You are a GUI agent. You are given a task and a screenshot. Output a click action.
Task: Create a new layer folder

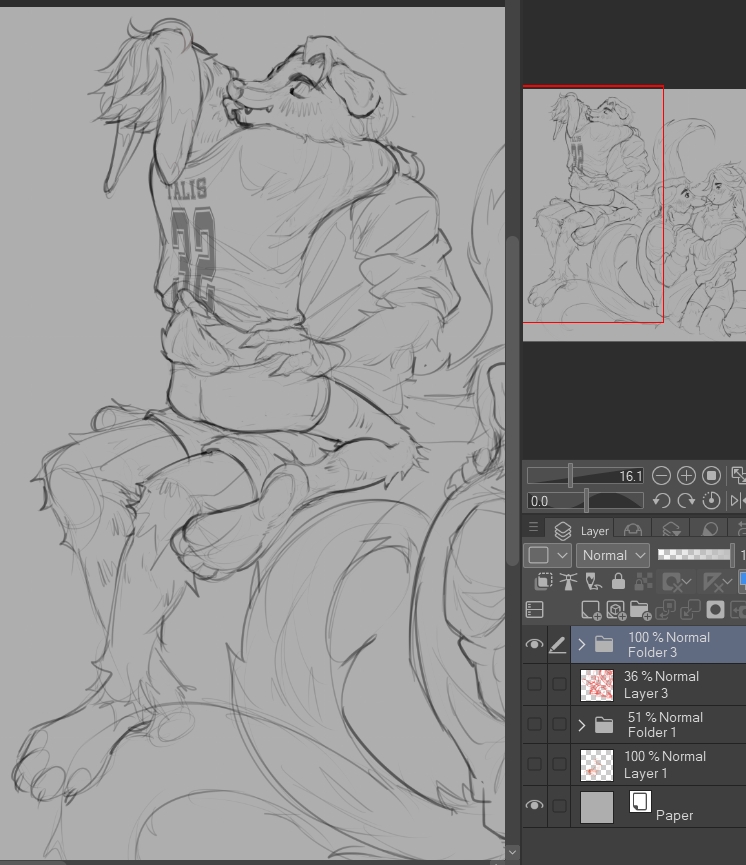640,610
